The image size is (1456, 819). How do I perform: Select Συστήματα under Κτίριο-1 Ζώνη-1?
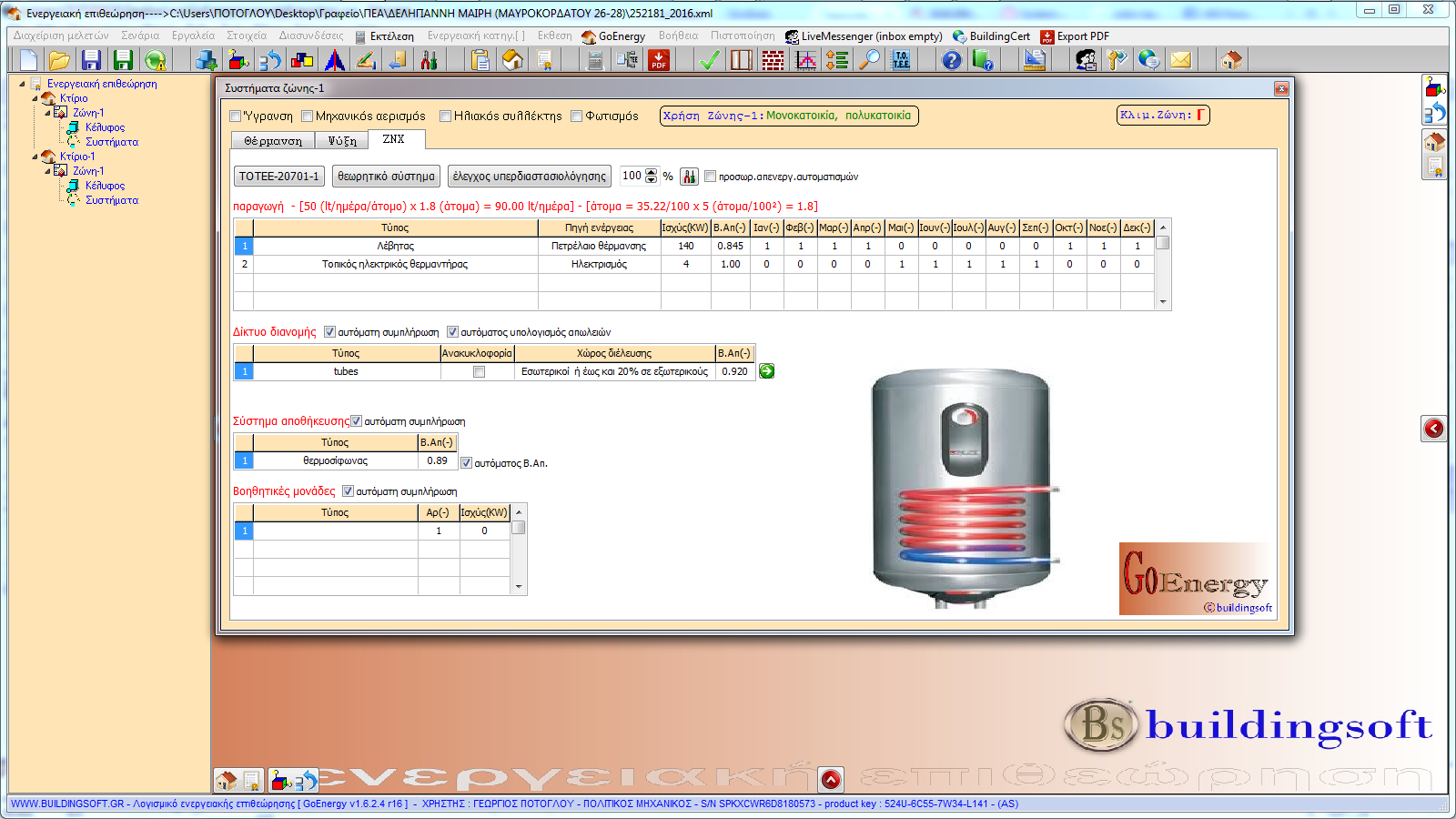[x=112, y=200]
